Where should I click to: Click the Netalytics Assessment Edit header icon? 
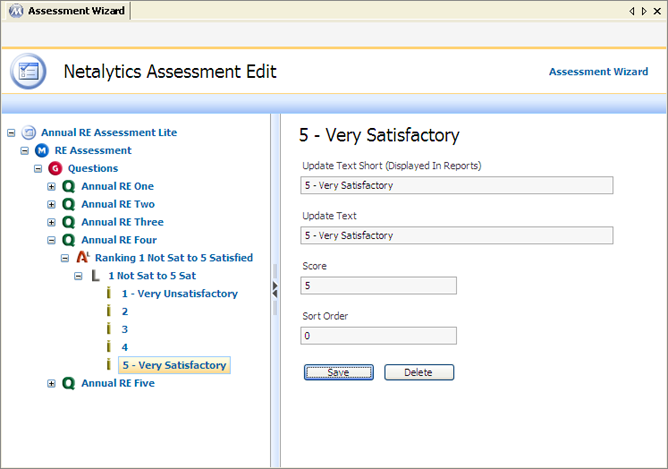[x=28, y=71]
